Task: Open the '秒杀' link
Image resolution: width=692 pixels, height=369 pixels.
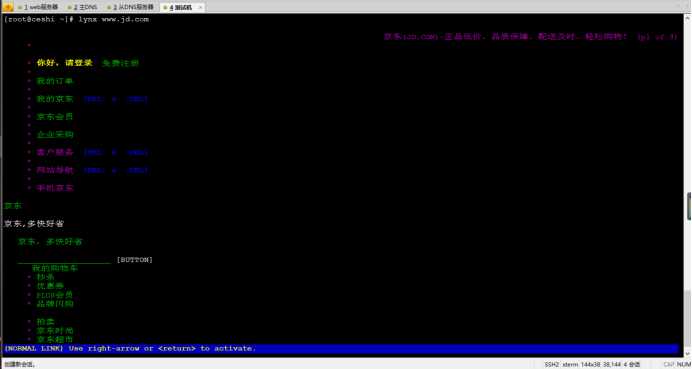Action: coord(45,277)
